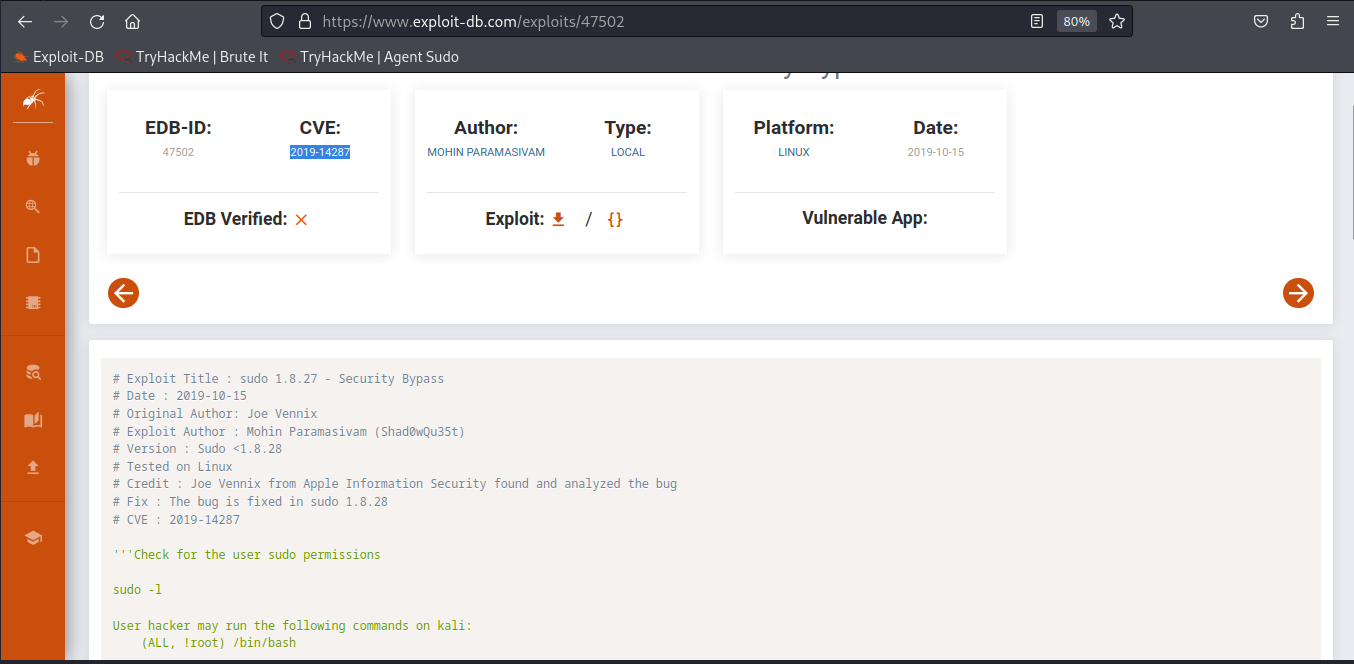Open the author link Mohin Paramasivam

(x=486, y=152)
